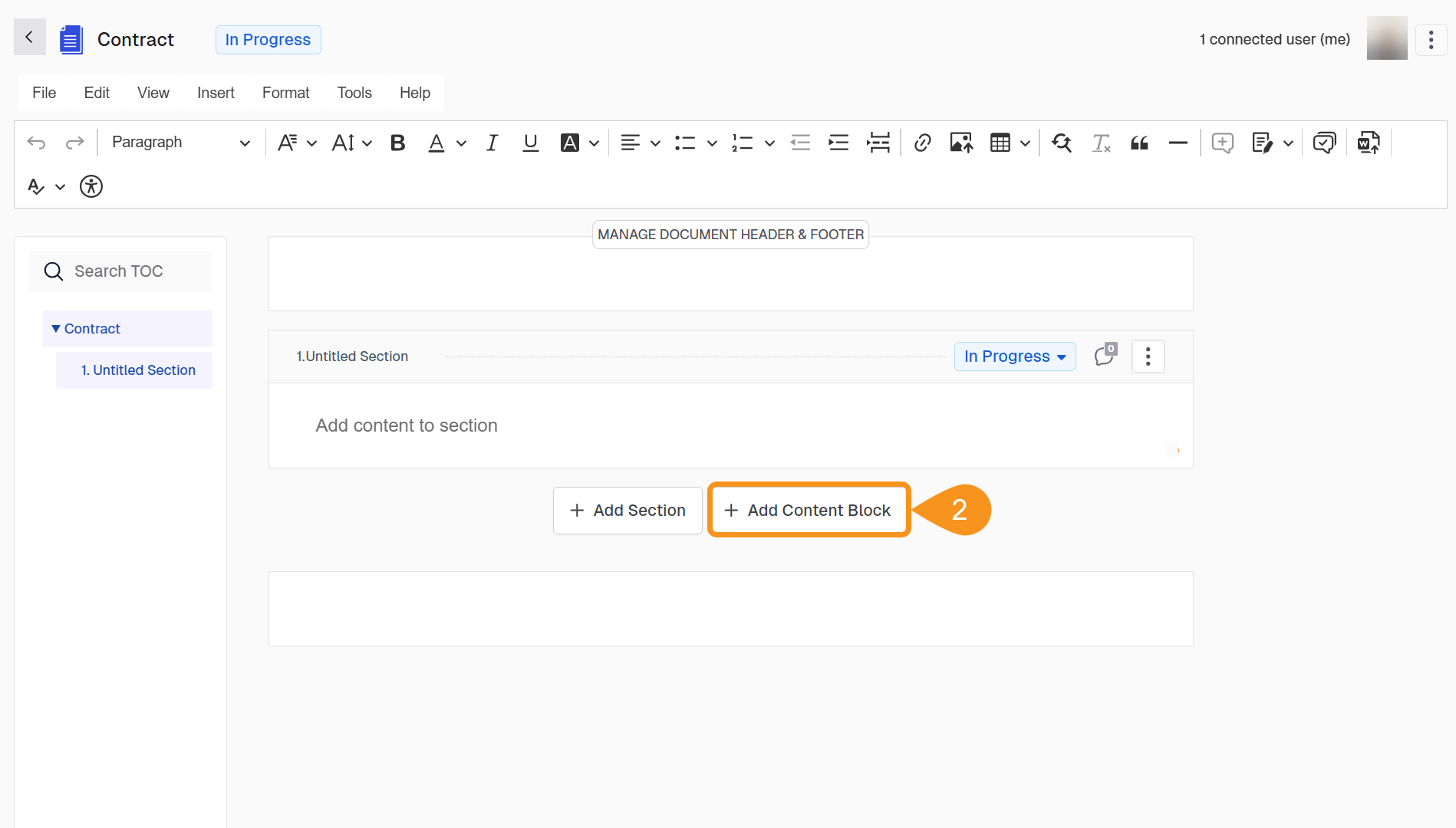Open the Format menu

pos(285,93)
